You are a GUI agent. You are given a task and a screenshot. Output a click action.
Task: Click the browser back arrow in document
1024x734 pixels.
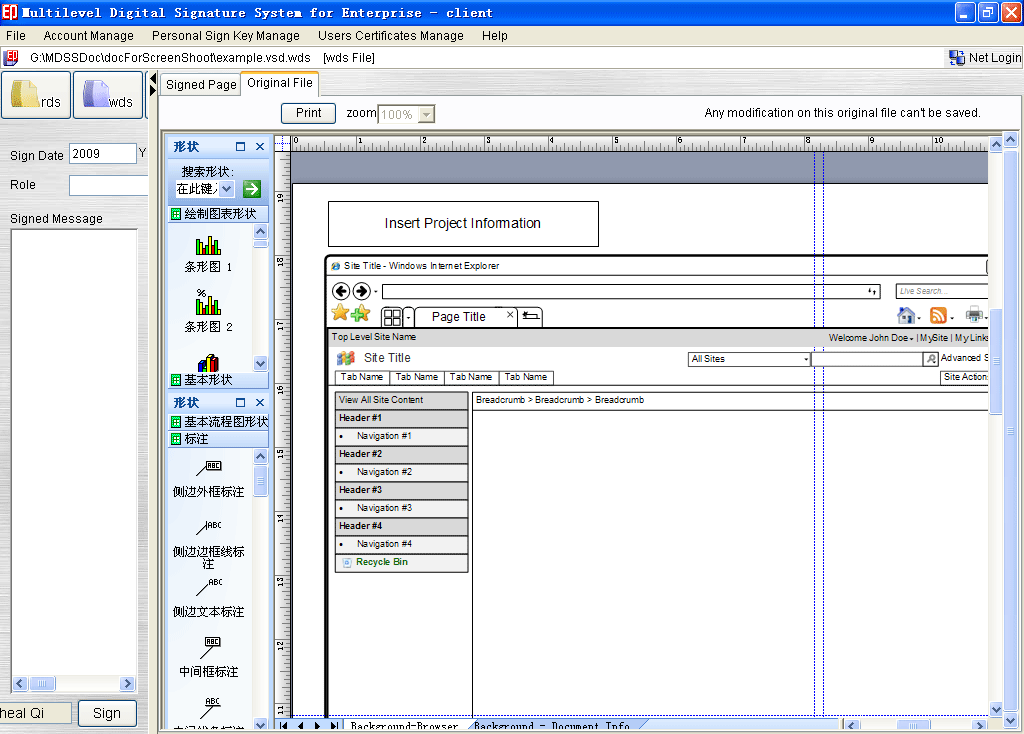pyautogui.click(x=341, y=291)
